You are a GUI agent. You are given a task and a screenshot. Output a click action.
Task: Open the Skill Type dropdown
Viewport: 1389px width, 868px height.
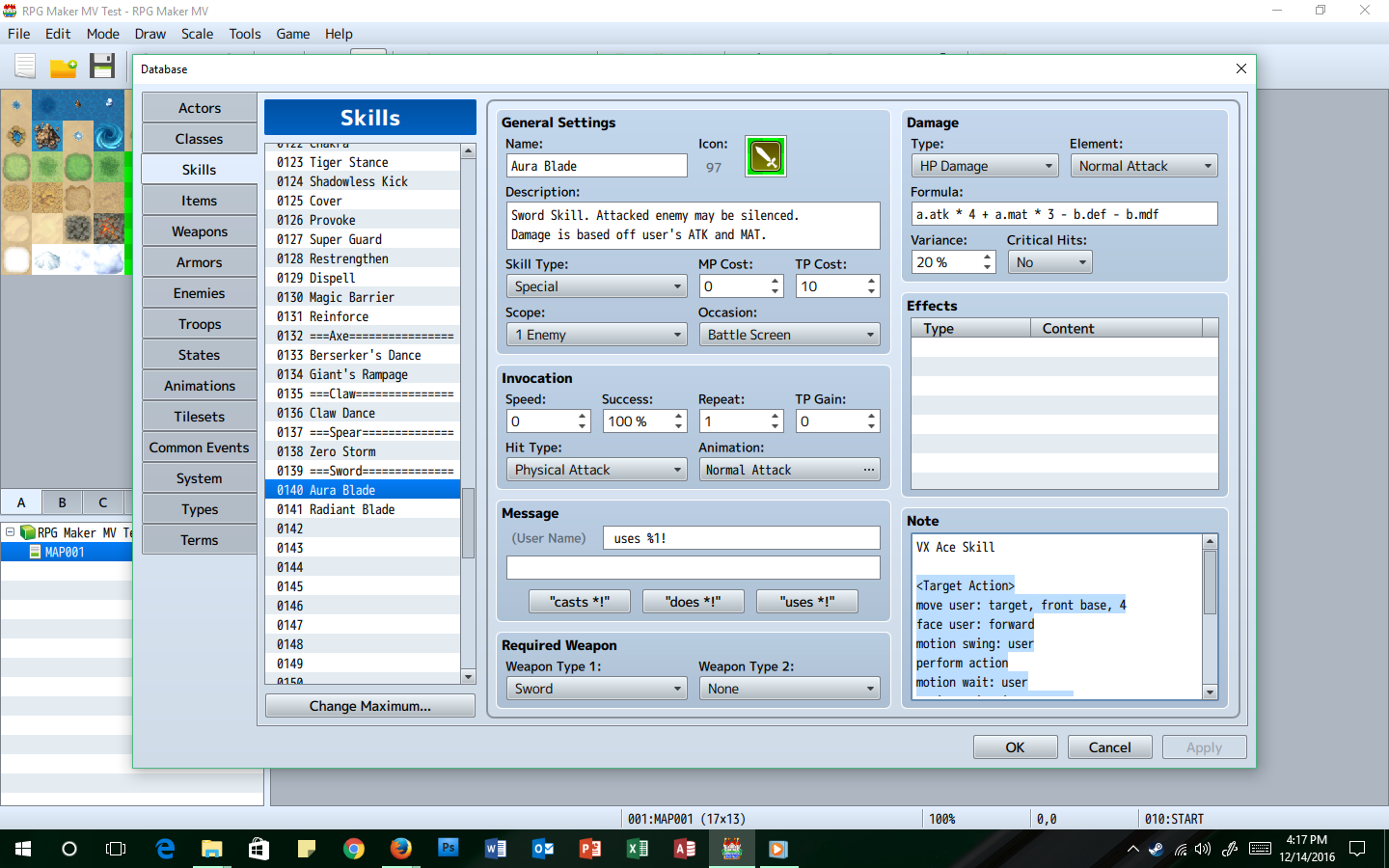(596, 286)
